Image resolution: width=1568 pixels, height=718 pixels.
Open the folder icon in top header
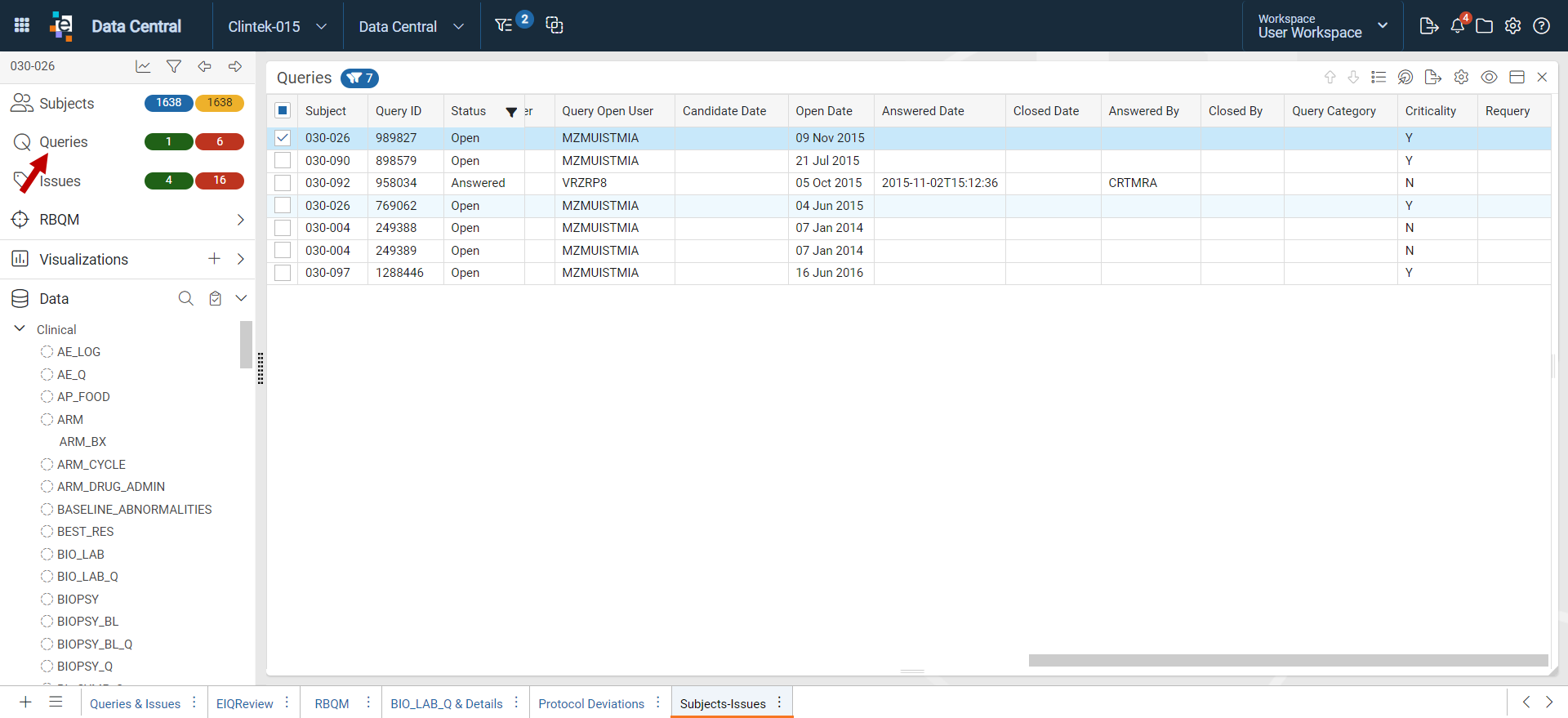[1485, 26]
